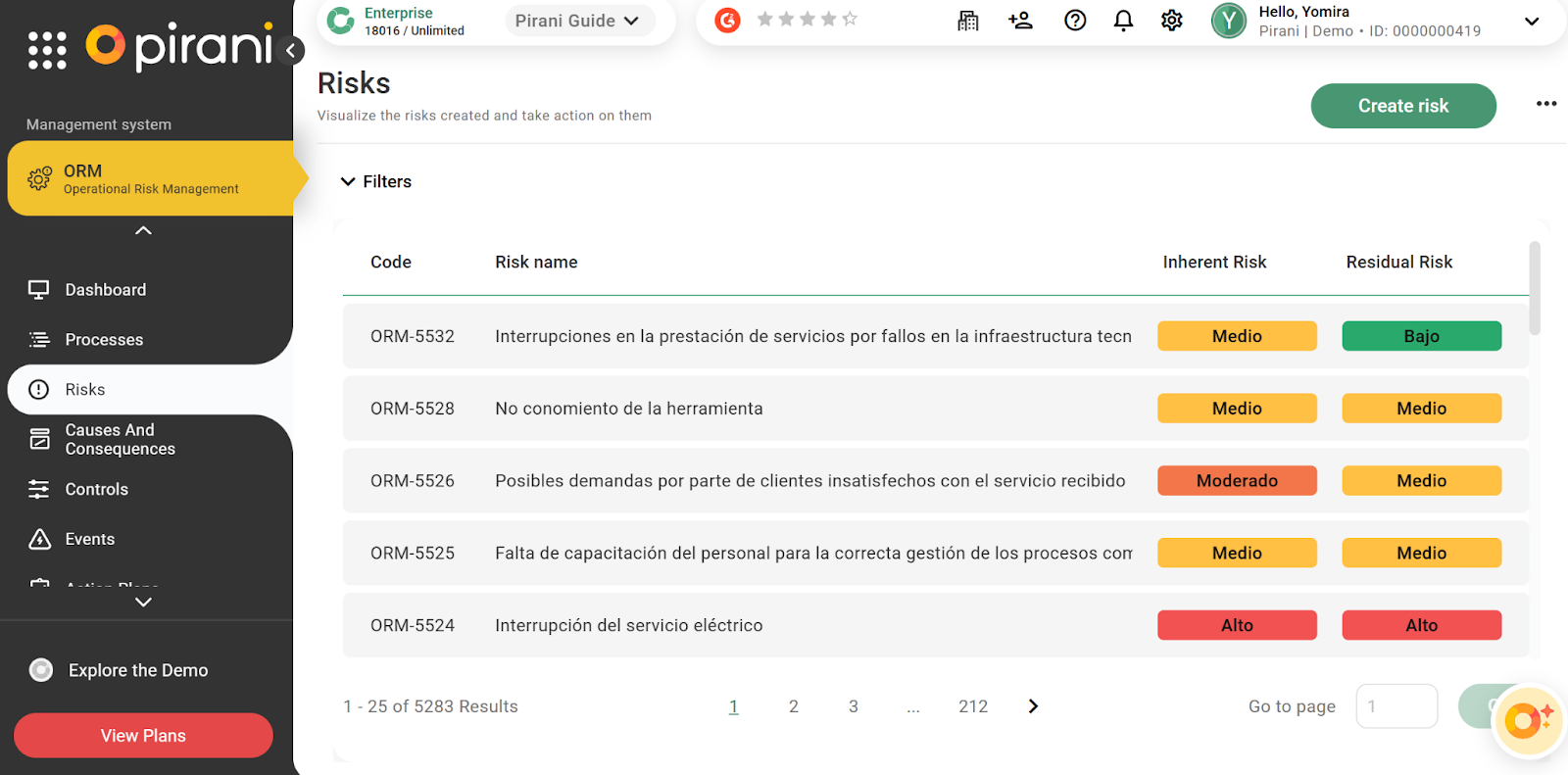Collapse the ORM module menu chevron
The width and height of the screenshot is (1568, 775).
coord(143,230)
